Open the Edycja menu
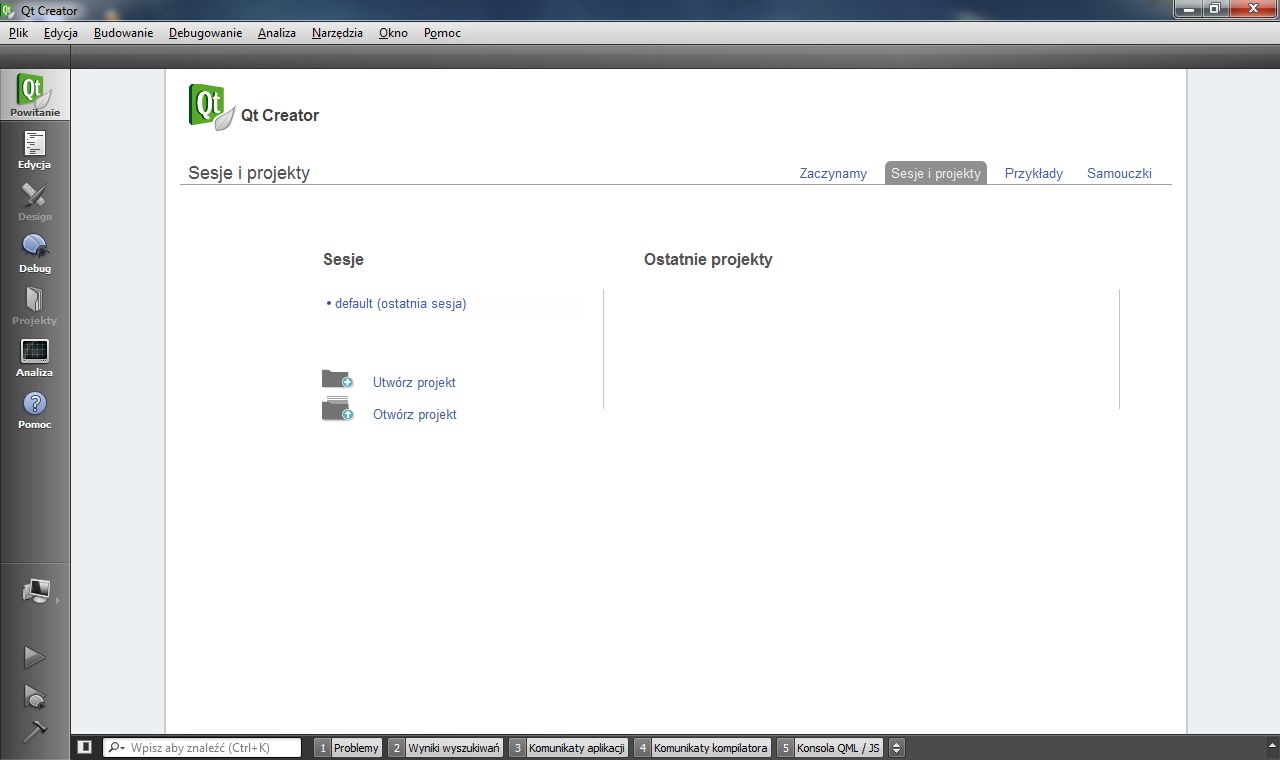 click(61, 33)
